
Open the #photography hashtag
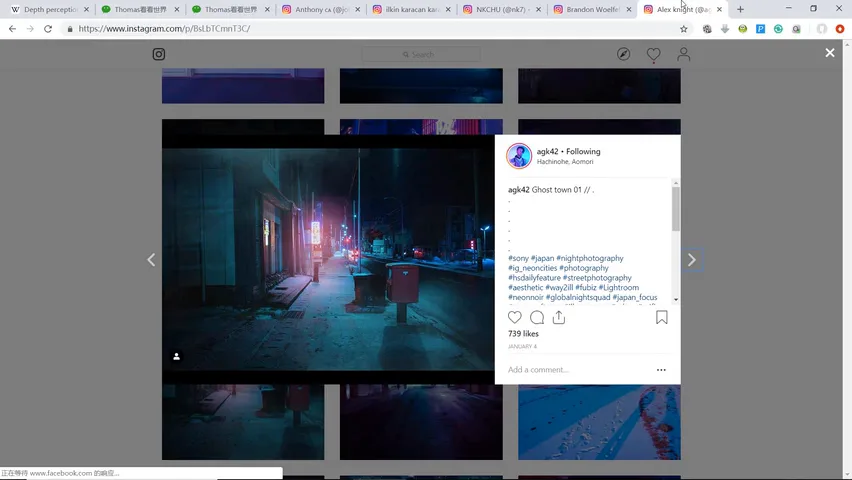coord(584,268)
